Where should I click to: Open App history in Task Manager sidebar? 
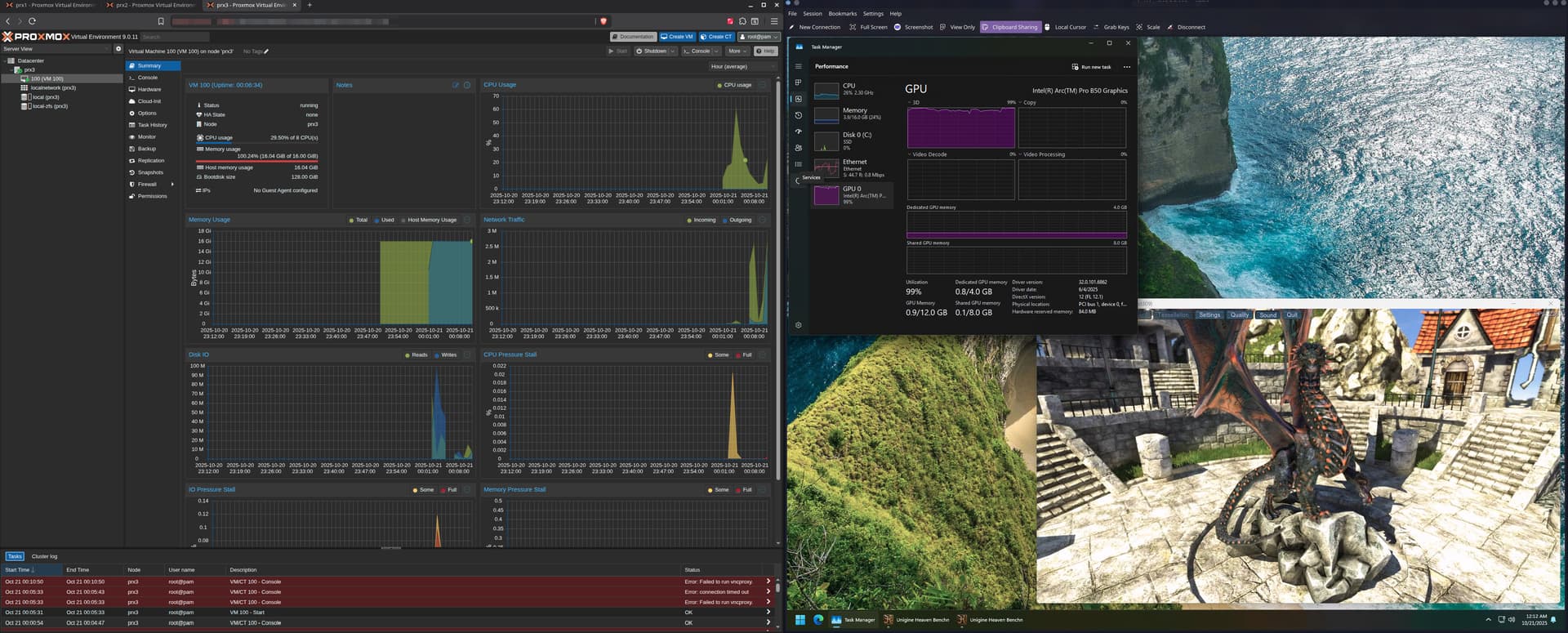click(x=798, y=115)
